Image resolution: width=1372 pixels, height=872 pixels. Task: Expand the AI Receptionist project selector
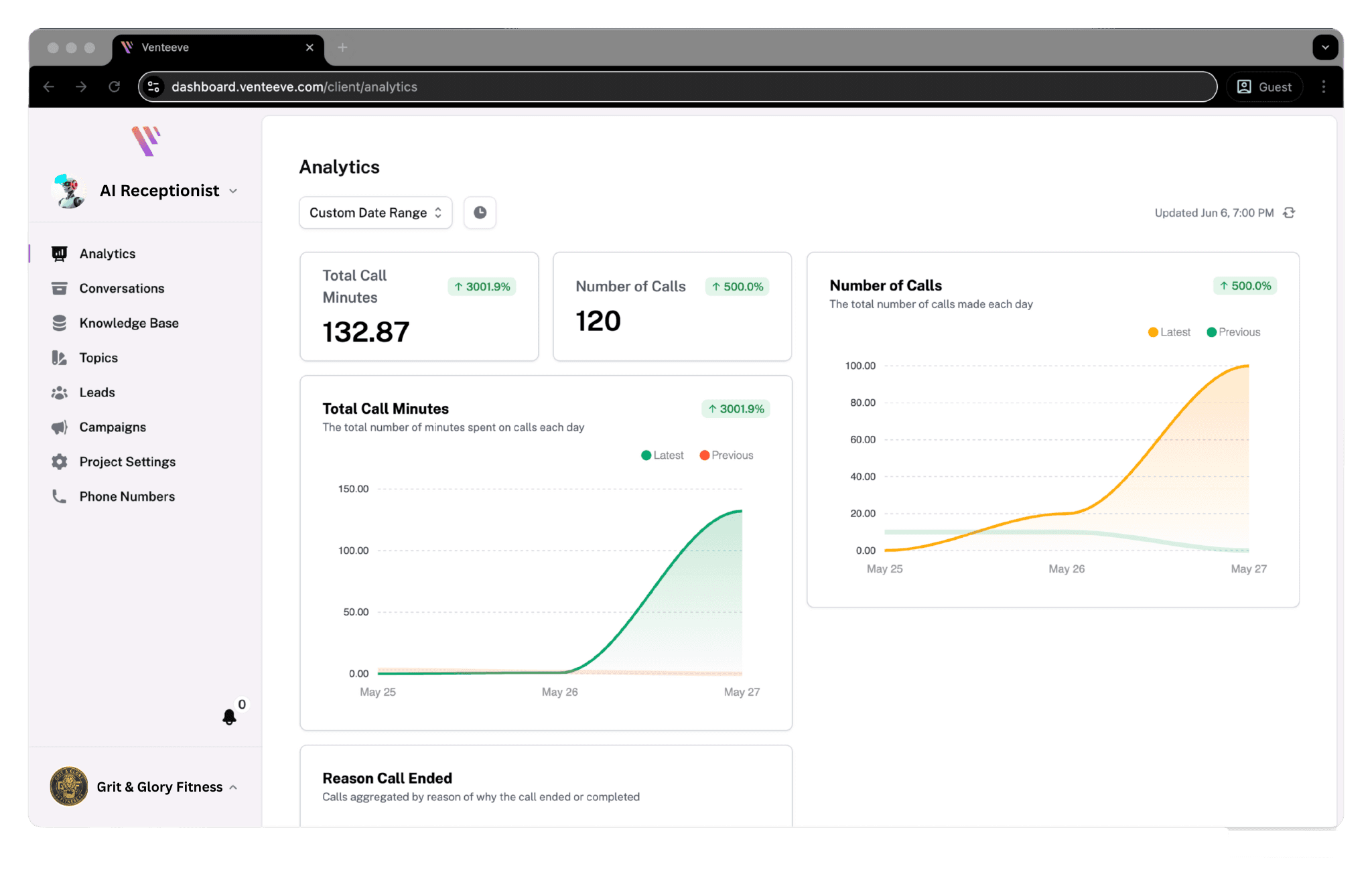[x=159, y=191]
